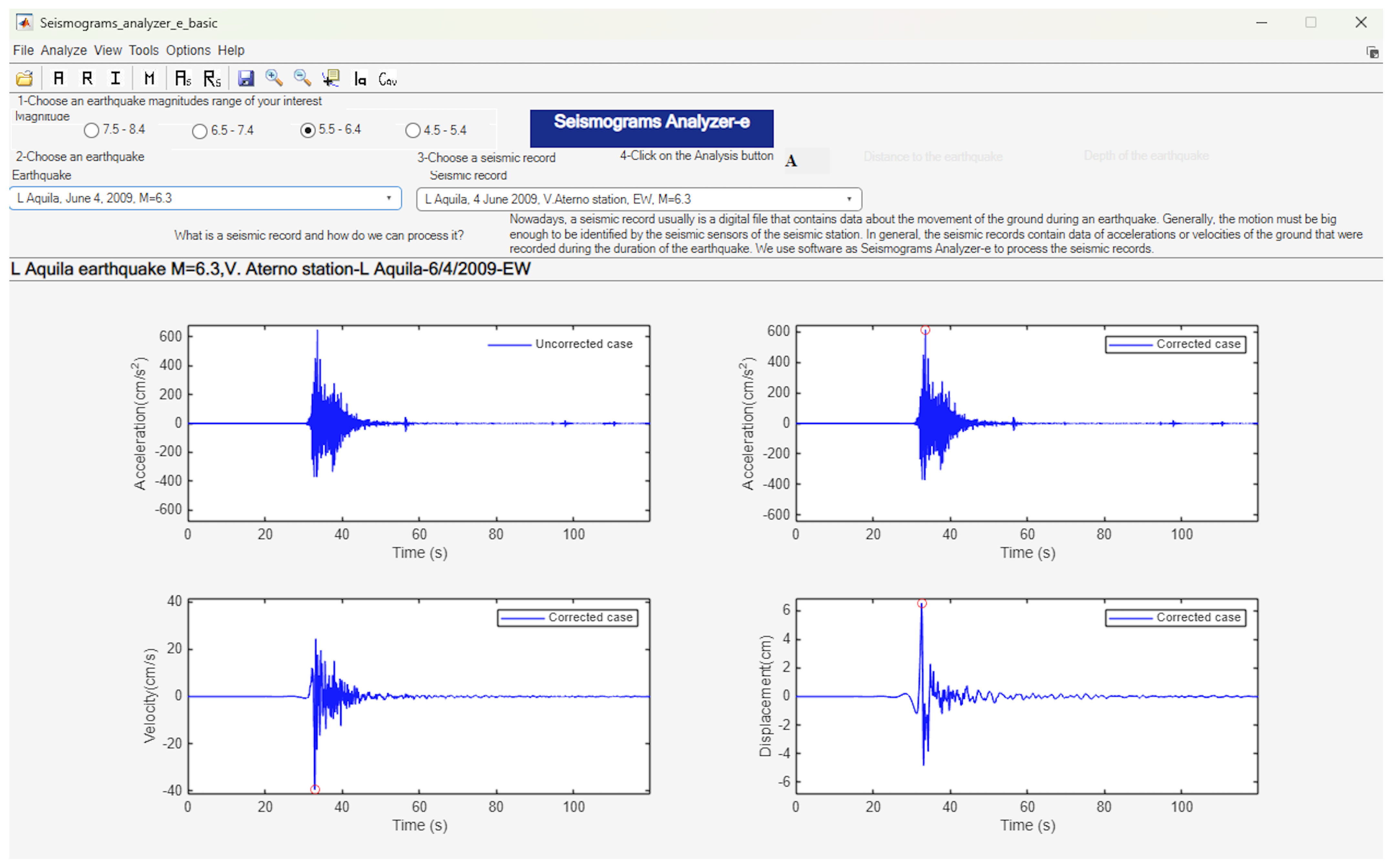The height and width of the screenshot is (868, 1393).
Task: Enable the data cursor tool
Action: pyautogui.click(x=331, y=78)
